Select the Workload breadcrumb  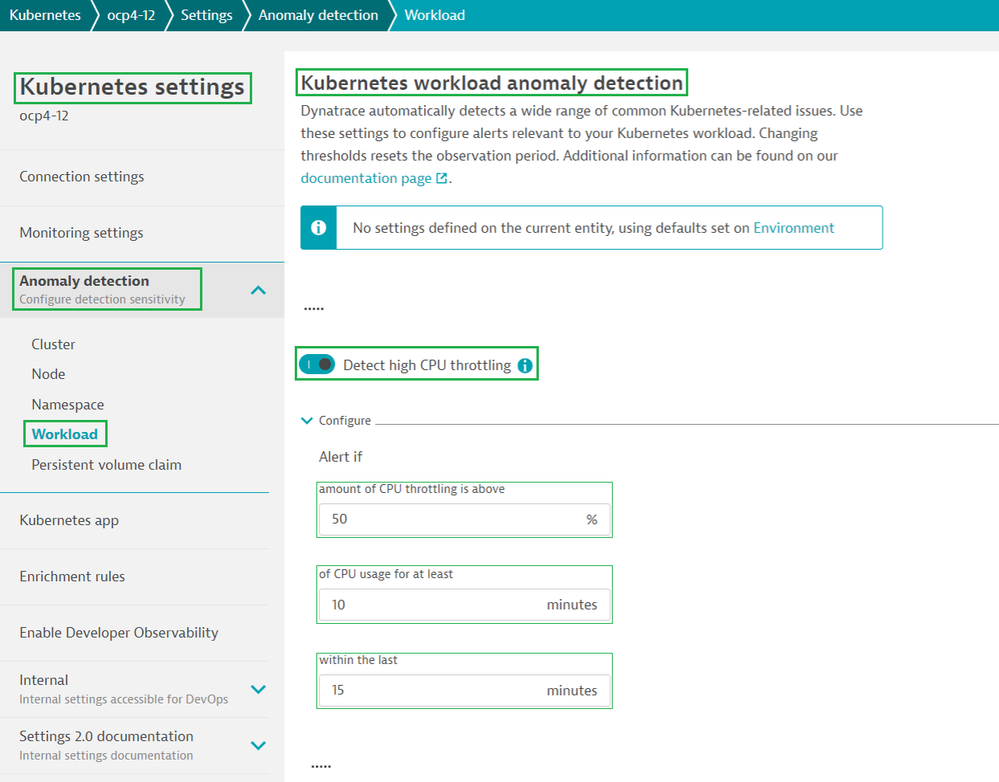pos(435,15)
